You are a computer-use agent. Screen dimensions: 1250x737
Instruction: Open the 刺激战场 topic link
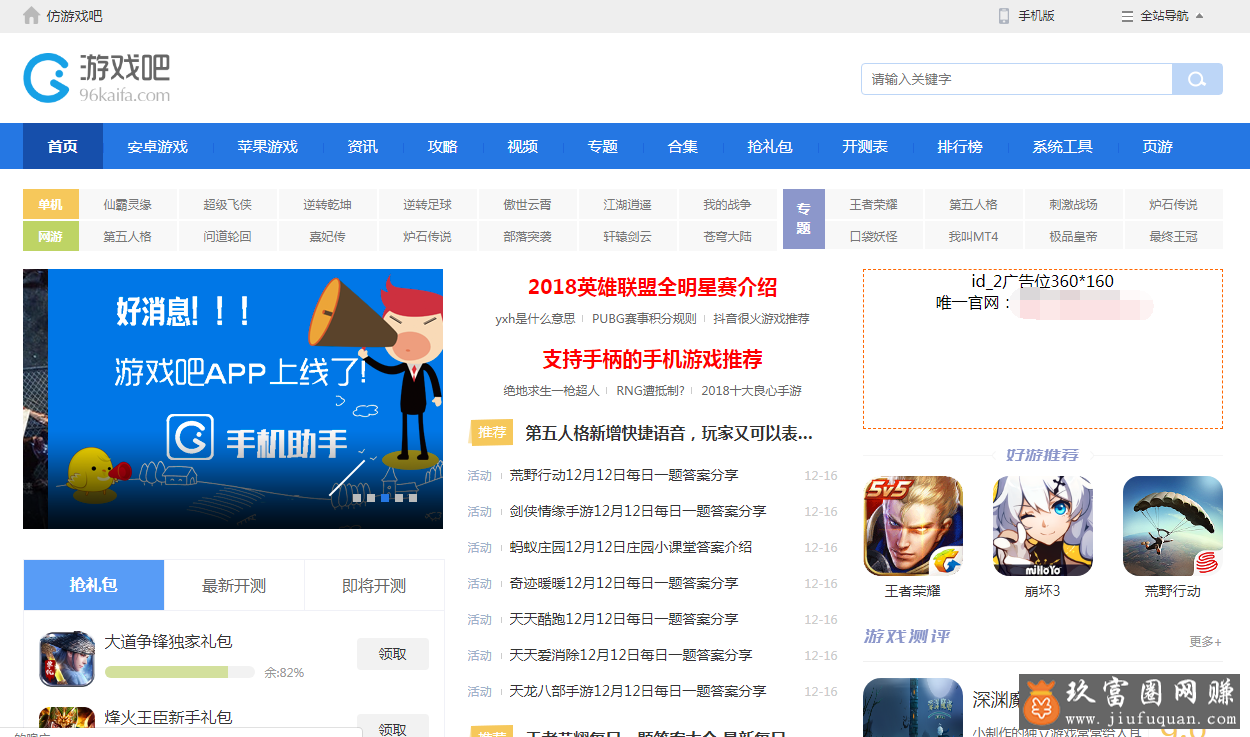tap(1074, 204)
